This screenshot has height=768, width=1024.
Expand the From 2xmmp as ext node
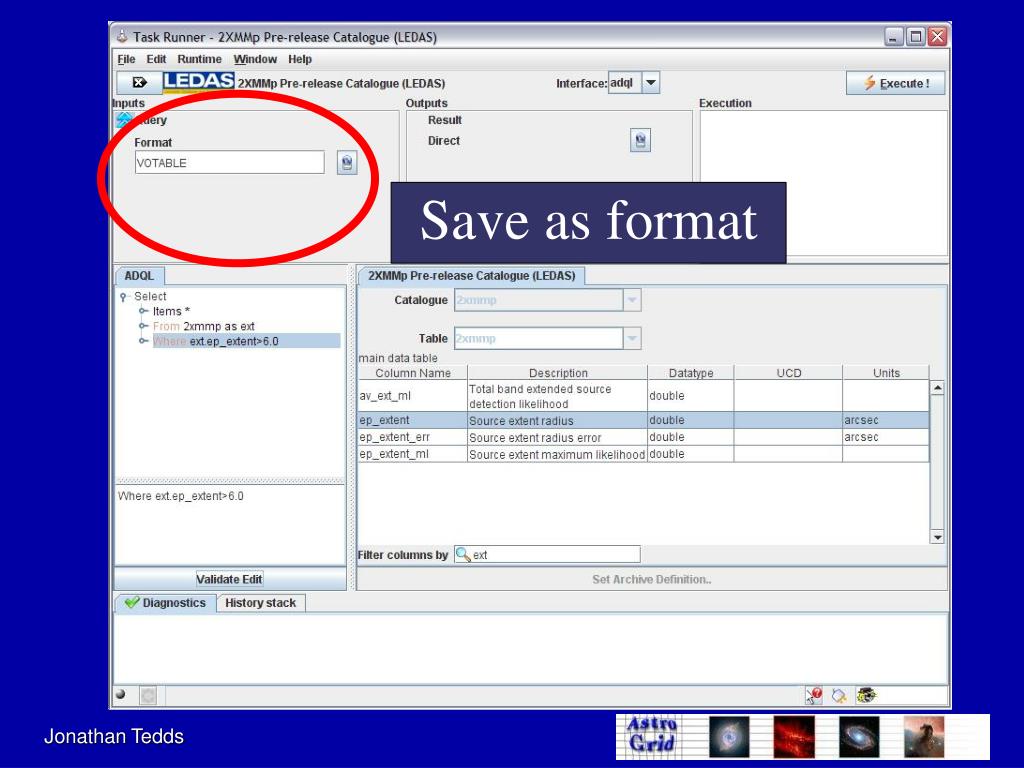click(x=143, y=326)
